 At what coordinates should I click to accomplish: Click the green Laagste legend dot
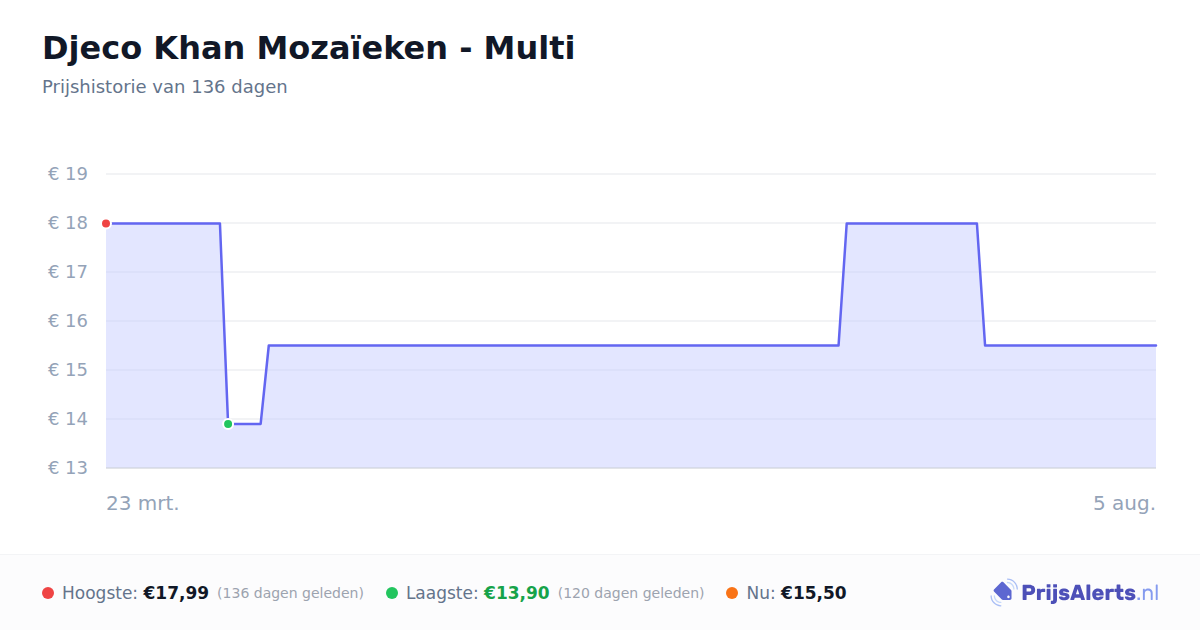click(392, 593)
